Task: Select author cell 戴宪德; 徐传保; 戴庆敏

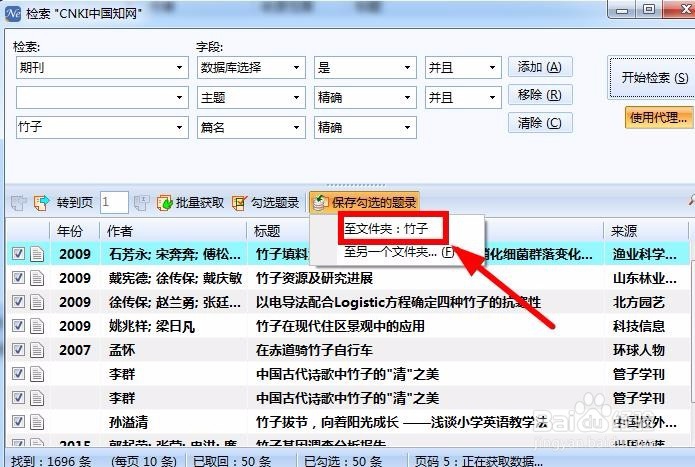Action: pos(176,278)
